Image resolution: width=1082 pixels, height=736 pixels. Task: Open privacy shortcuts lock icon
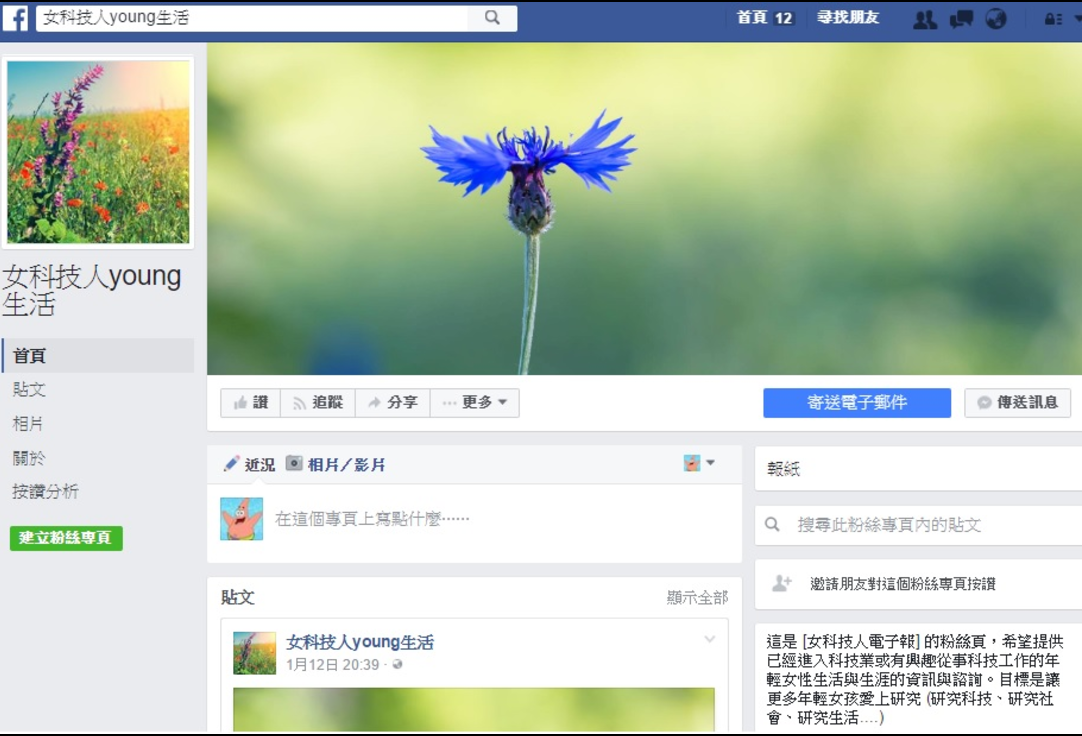1053,19
